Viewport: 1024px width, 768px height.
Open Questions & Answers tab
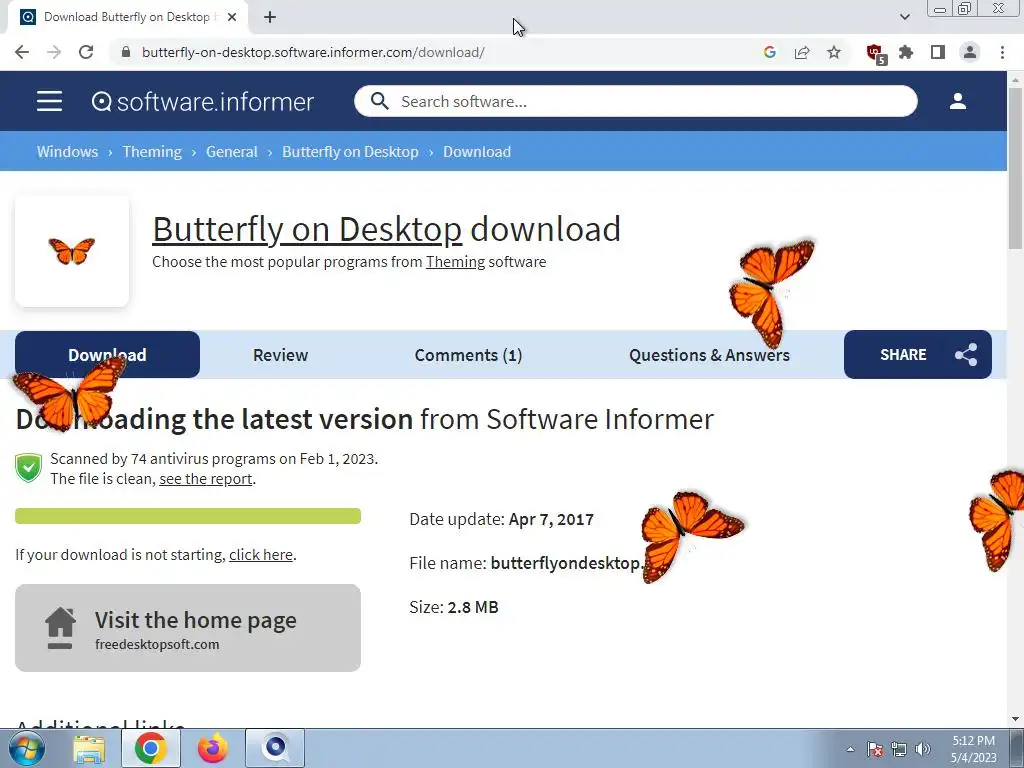[x=709, y=355]
